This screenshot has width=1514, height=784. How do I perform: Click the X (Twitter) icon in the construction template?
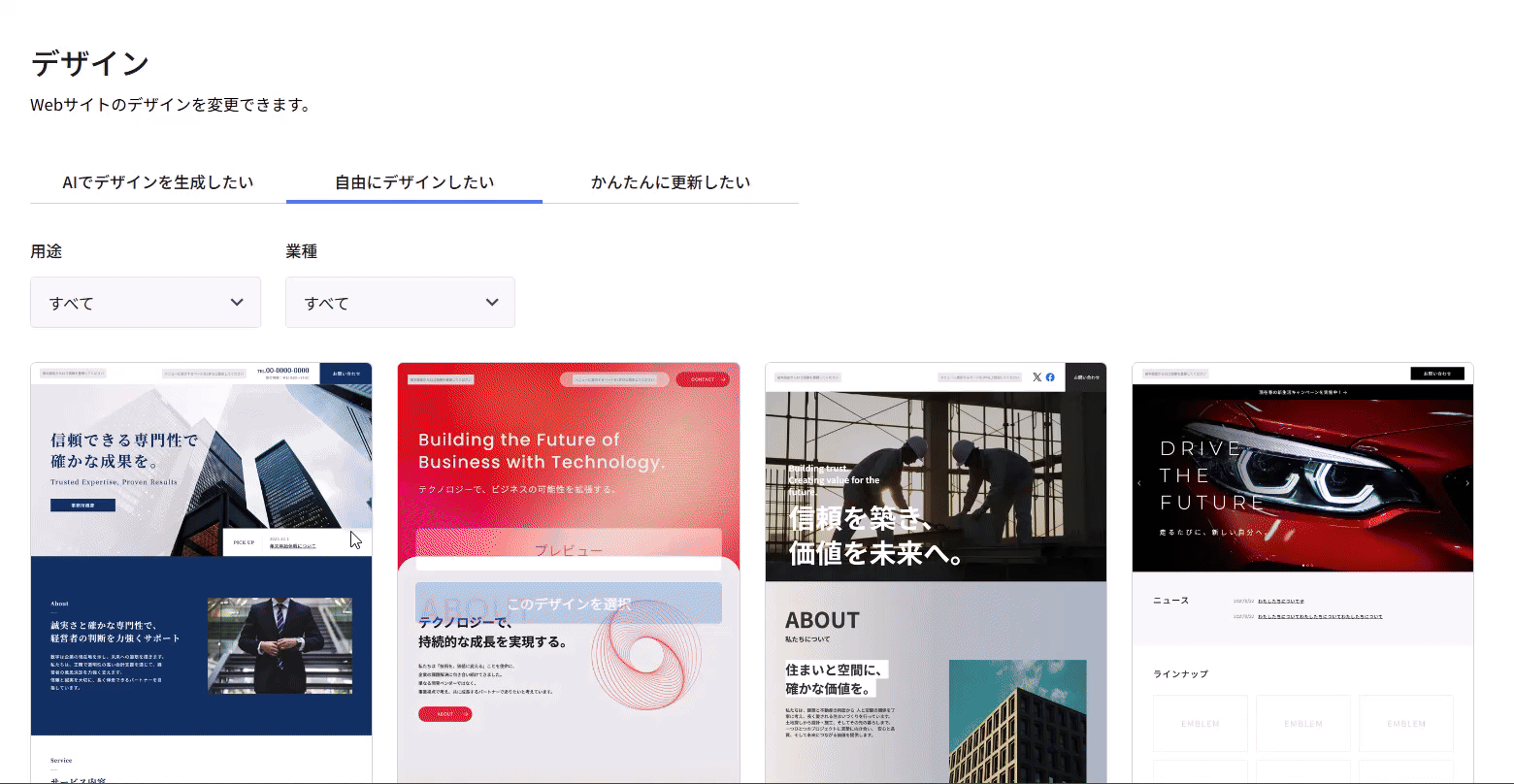[1037, 377]
